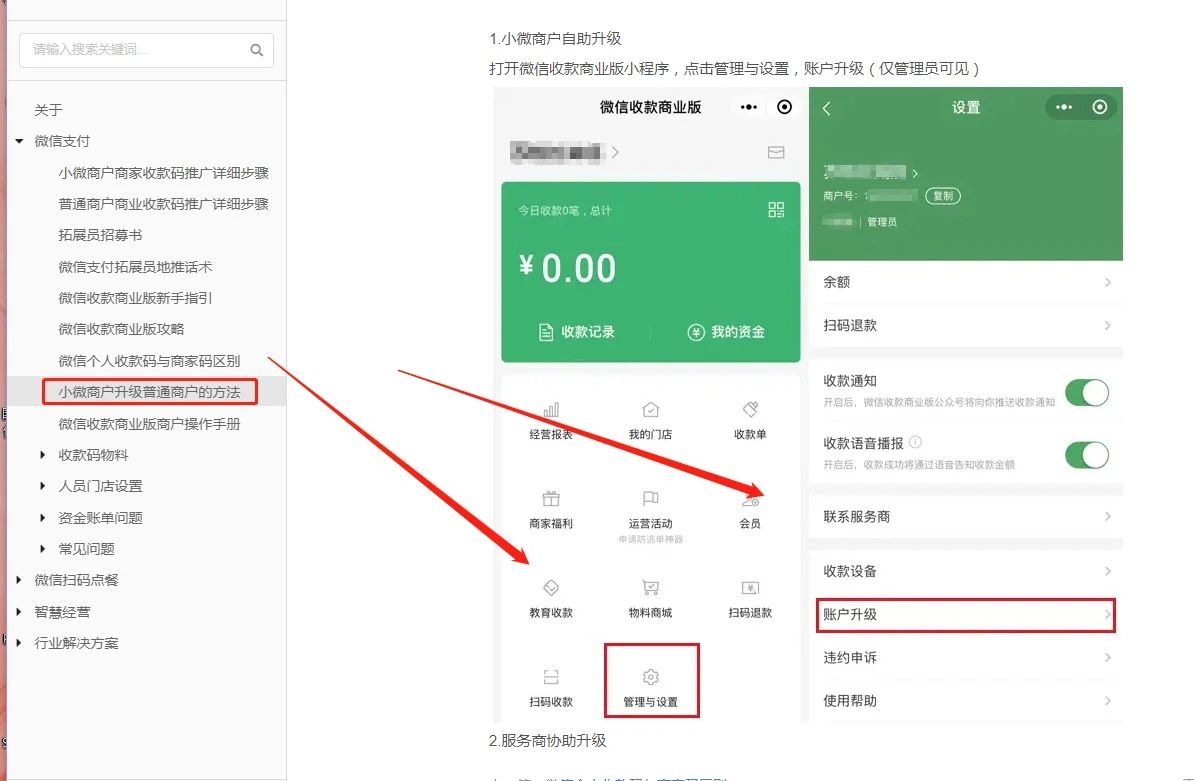Select 小微商户升级普通商户的方法 article
This screenshot has height=781, width=1194.
pyautogui.click(x=149, y=392)
